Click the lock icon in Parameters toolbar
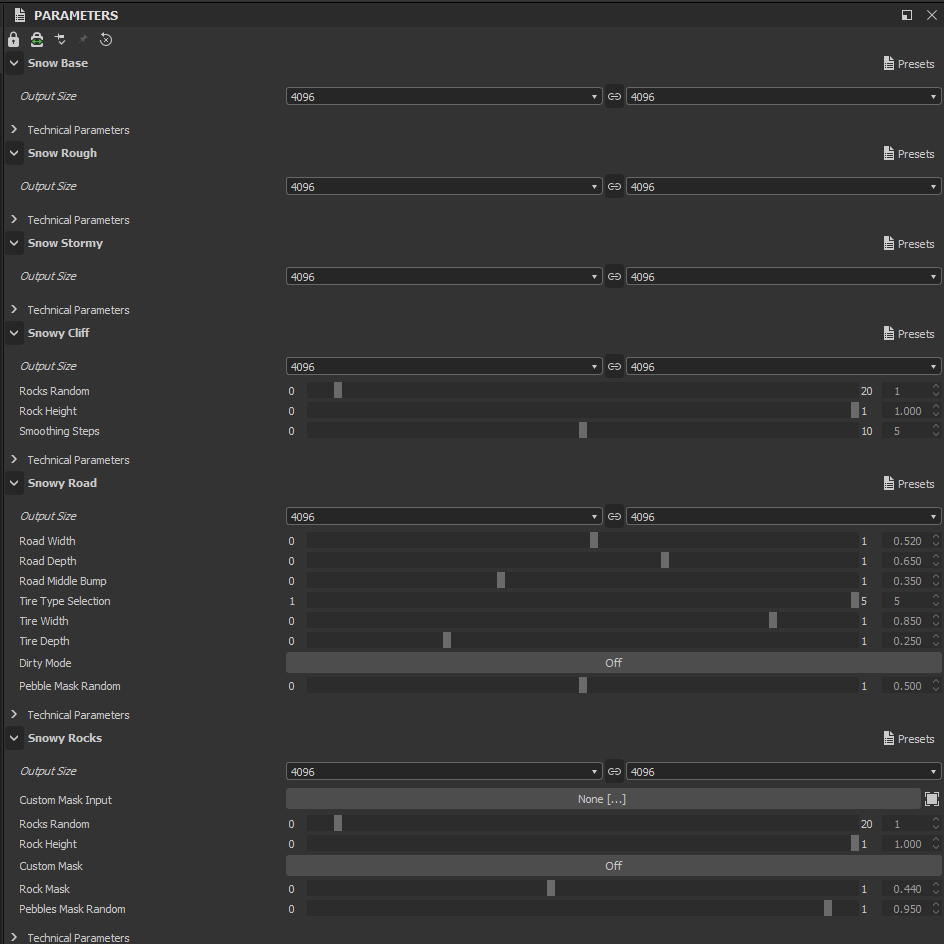Screen dimensions: 944x944 pos(13,40)
